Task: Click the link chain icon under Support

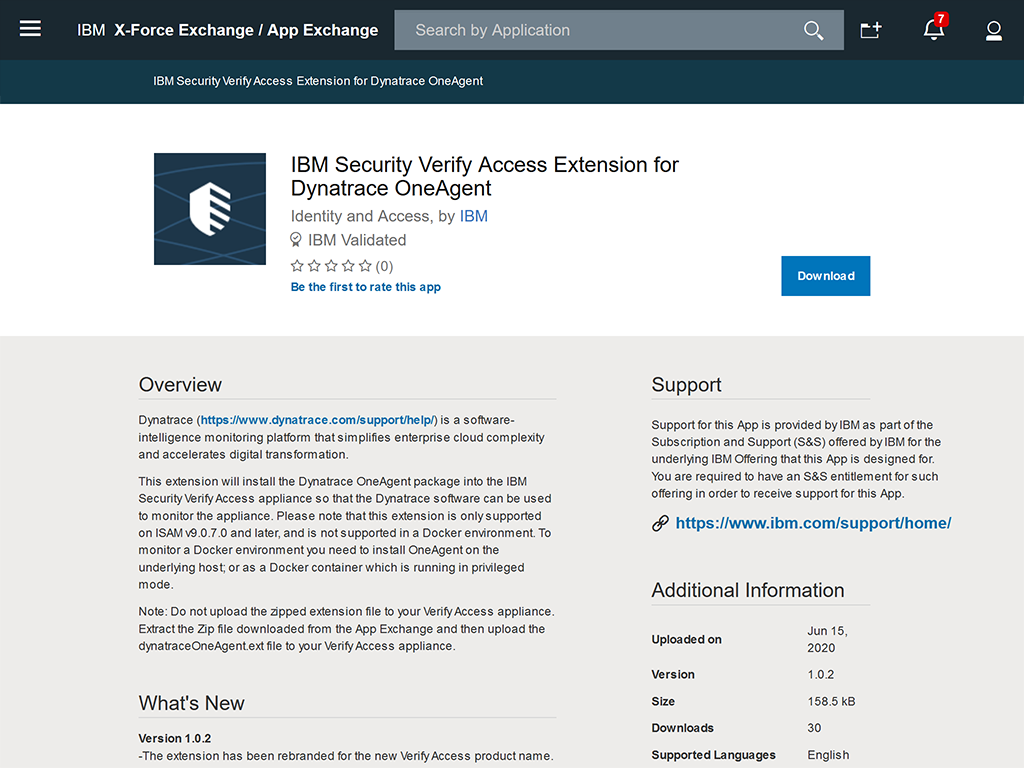Action: 660,523
